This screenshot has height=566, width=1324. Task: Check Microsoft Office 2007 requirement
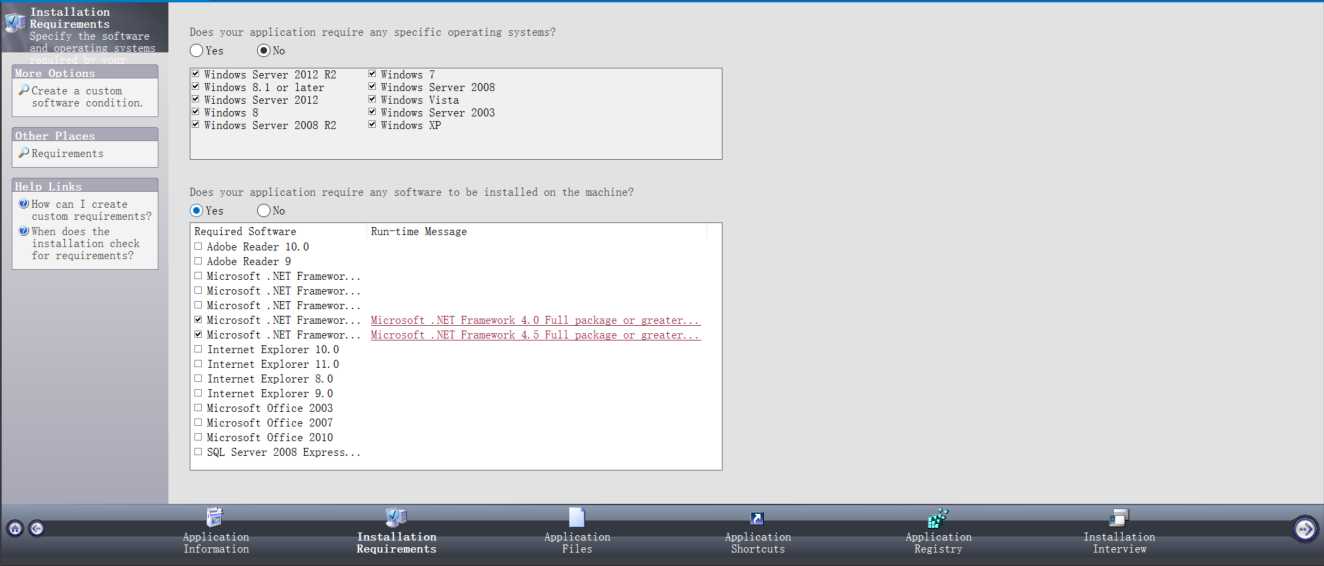(198, 423)
